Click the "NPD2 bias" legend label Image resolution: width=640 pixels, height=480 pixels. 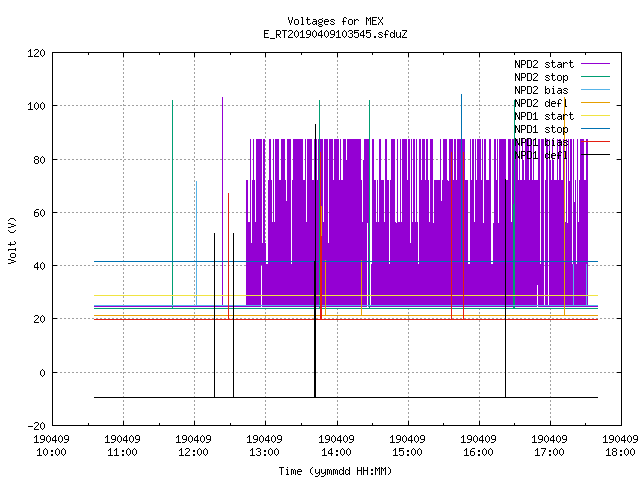coord(541,90)
